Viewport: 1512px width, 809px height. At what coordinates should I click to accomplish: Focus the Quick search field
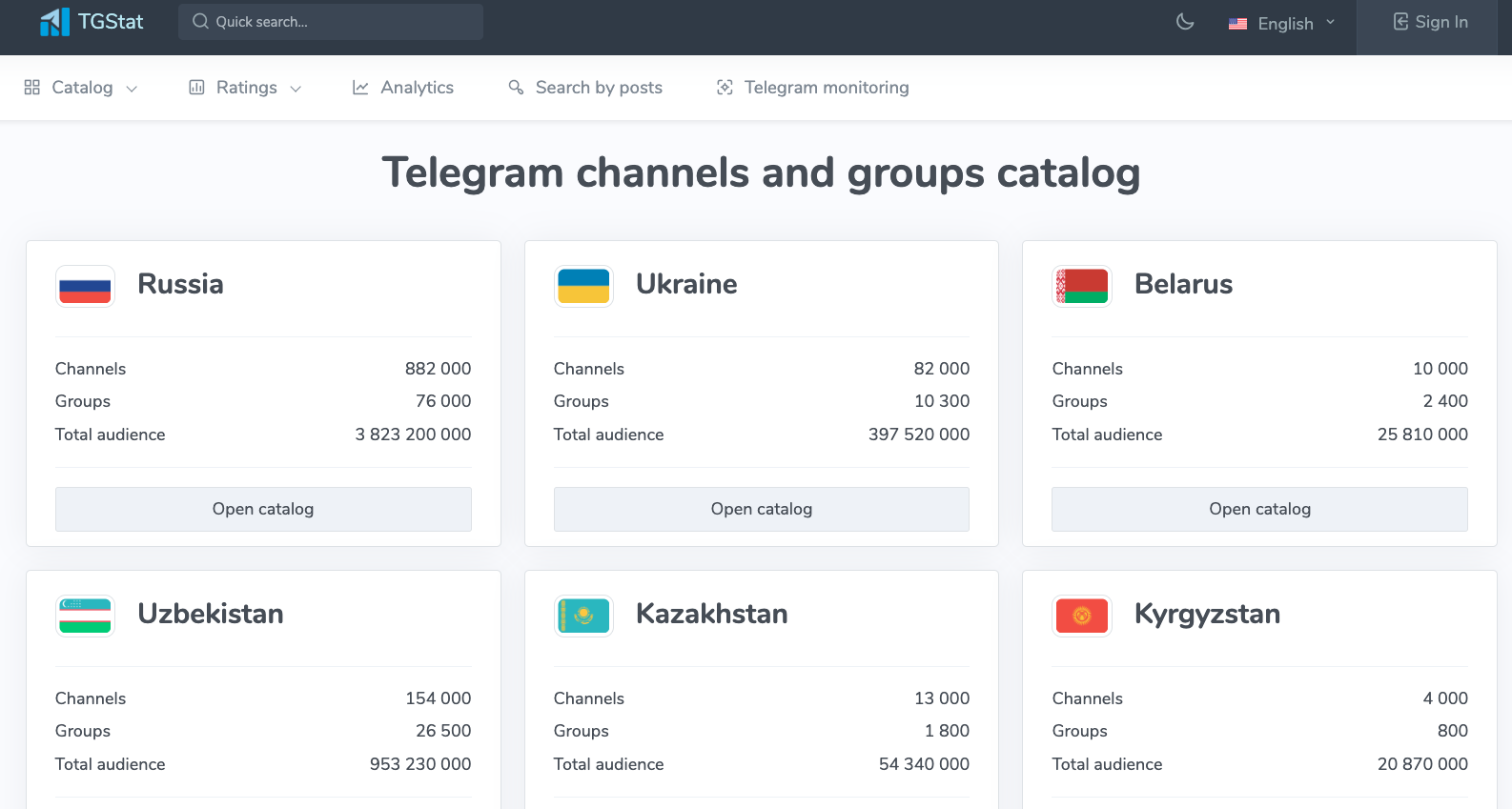click(331, 22)
